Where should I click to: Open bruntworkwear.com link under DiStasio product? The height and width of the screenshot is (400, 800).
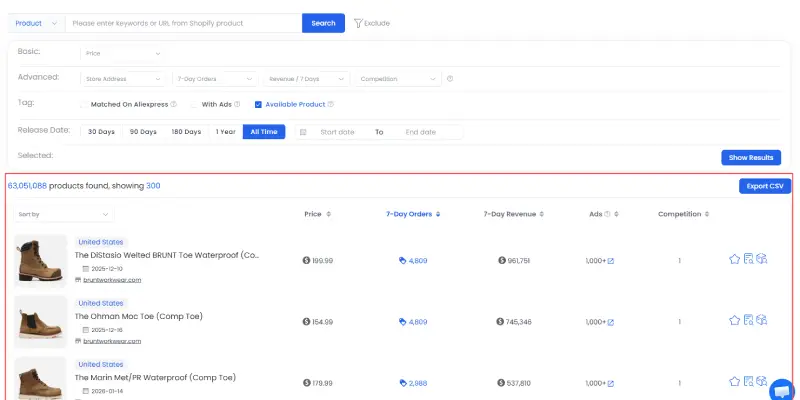112,280
